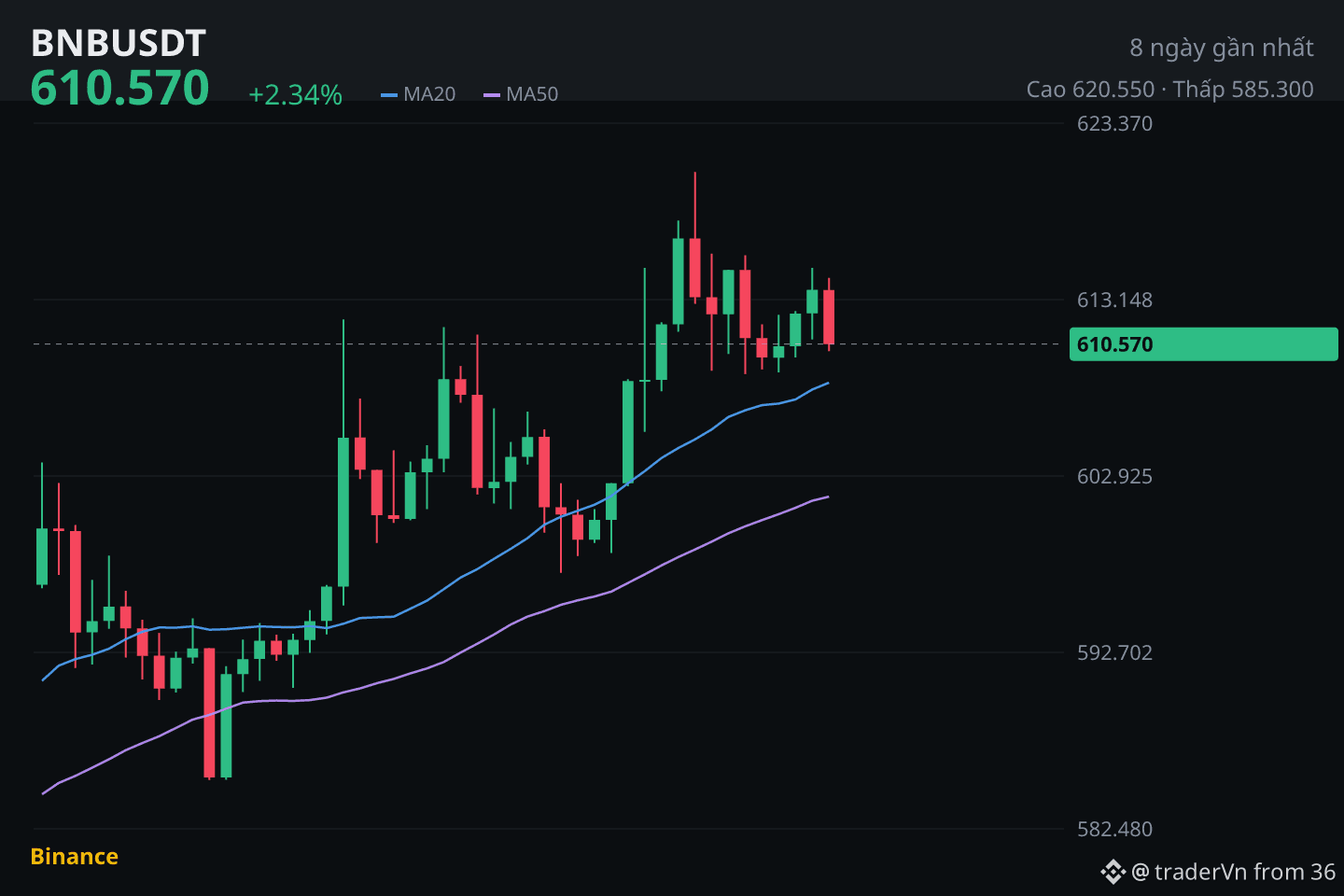Click the green 610.570 current price tag on the axis

point(1203,344)
